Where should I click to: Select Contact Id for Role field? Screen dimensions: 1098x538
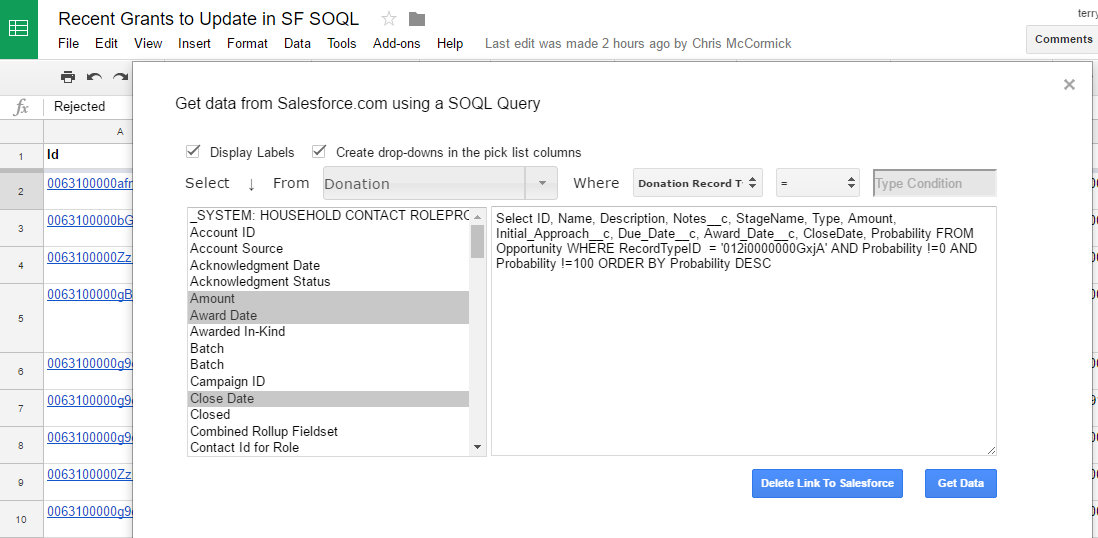pyautogui.click(x=328, y=448)
